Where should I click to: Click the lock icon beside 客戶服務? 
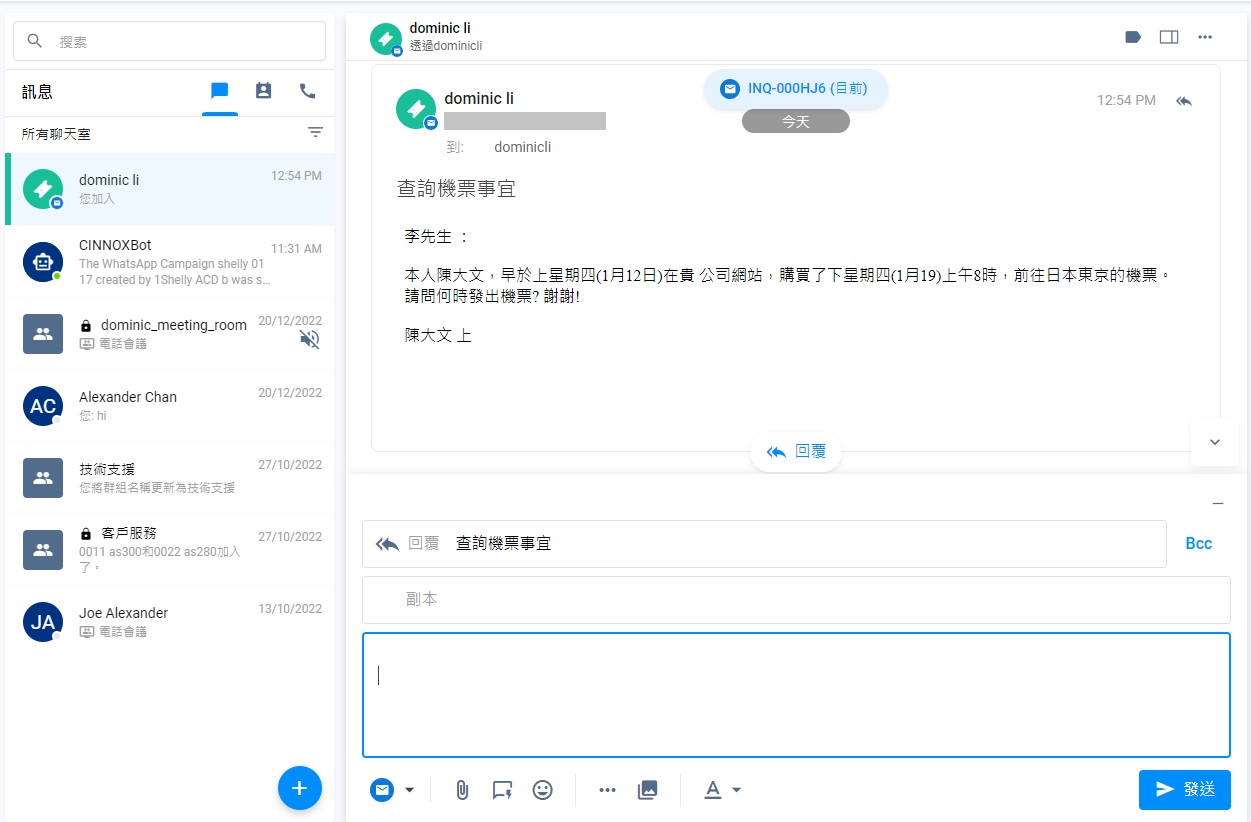[x=86, y=533]
